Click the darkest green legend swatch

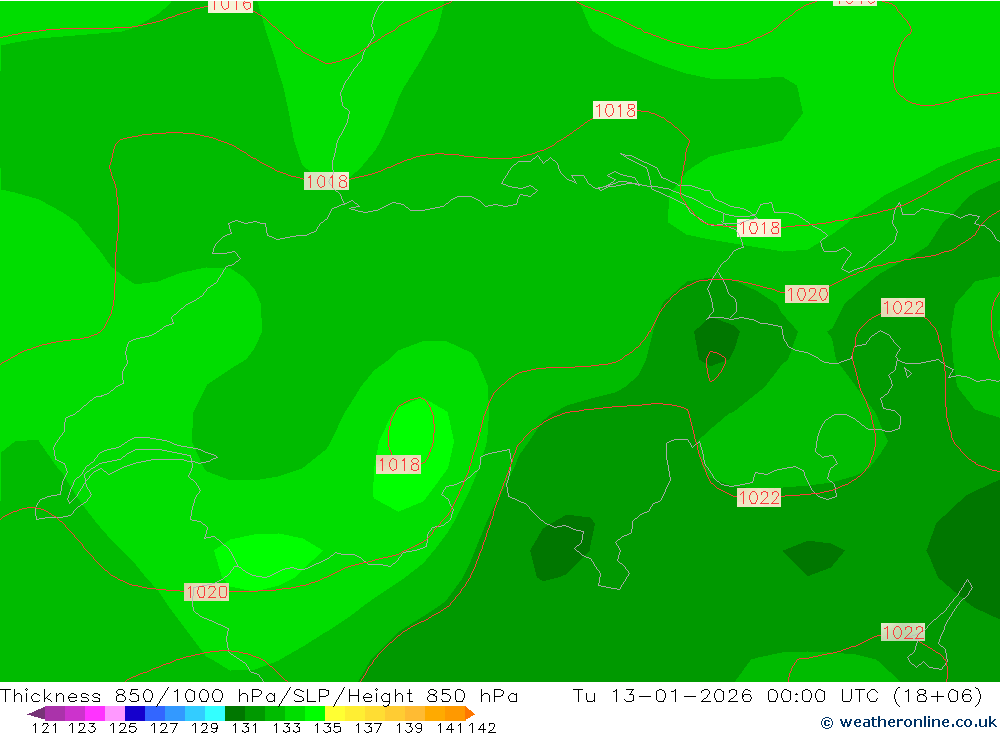(x=235, y=713)
